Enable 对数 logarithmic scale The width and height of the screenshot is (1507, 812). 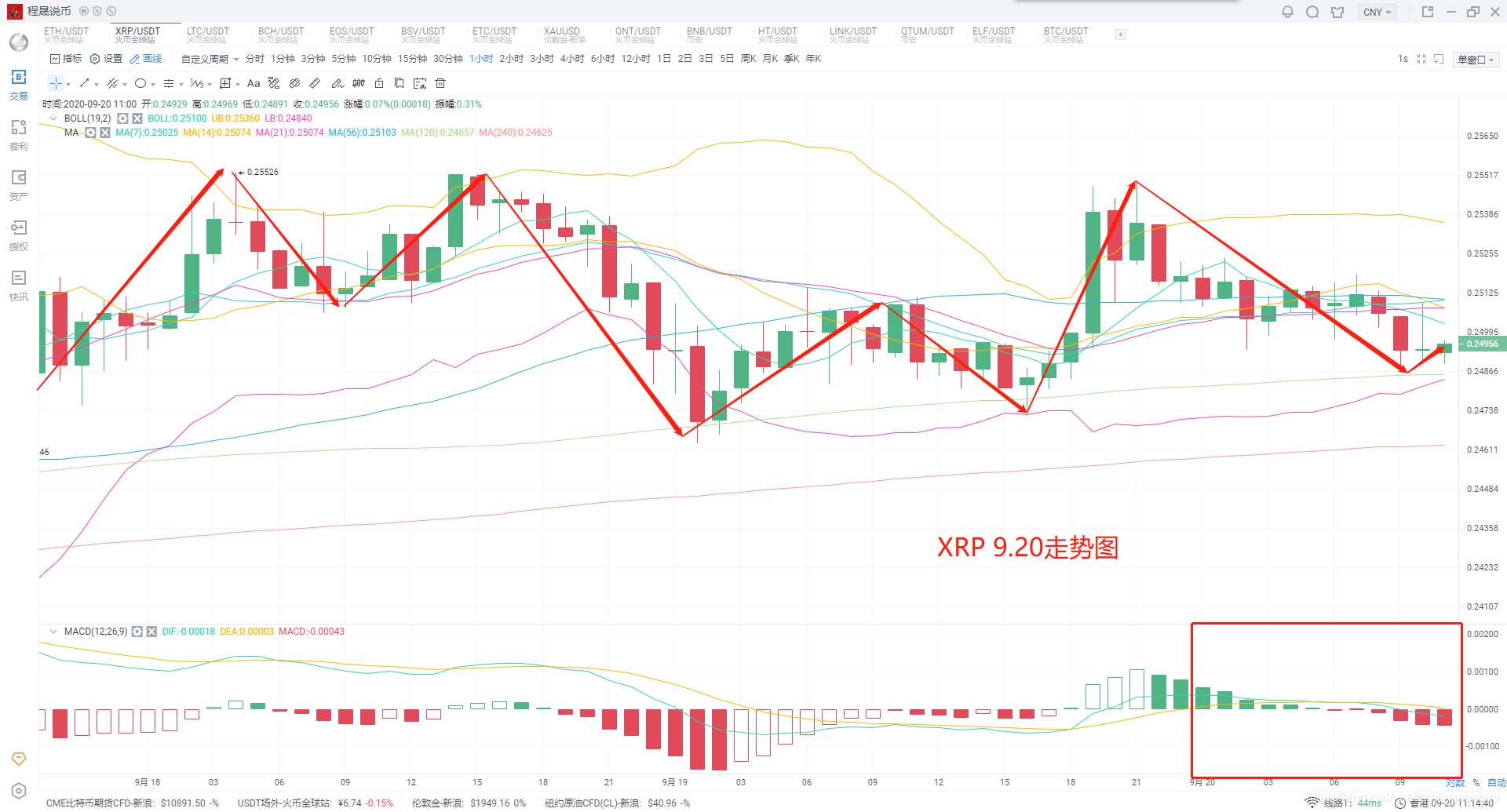pos(1455,783)
